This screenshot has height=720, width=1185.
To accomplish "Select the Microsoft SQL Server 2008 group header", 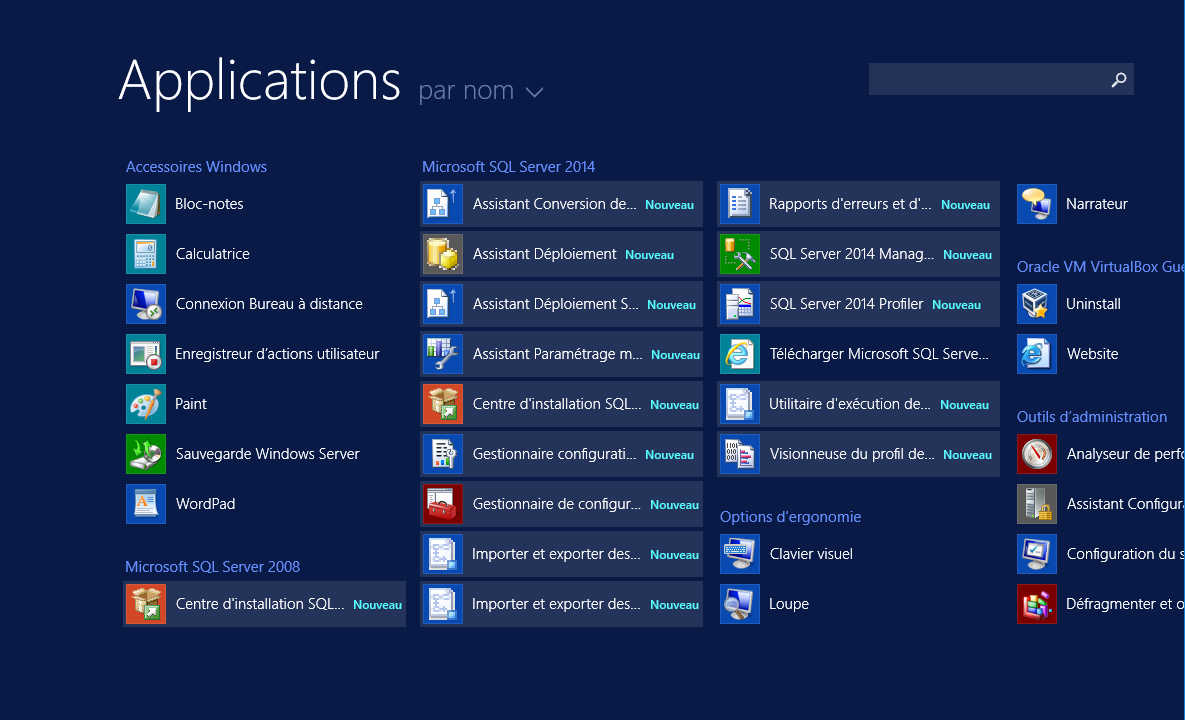I will pos(212,567).
